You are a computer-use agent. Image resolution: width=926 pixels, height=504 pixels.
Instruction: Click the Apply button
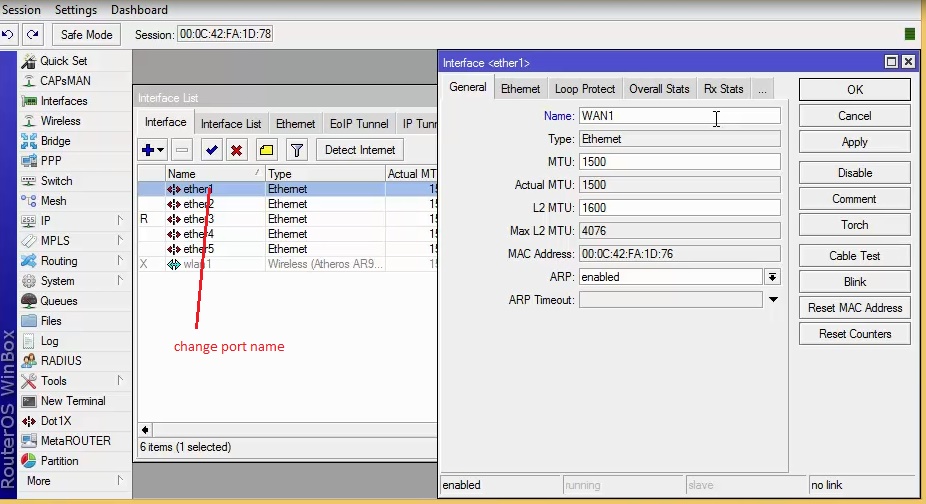coord(854,142)
